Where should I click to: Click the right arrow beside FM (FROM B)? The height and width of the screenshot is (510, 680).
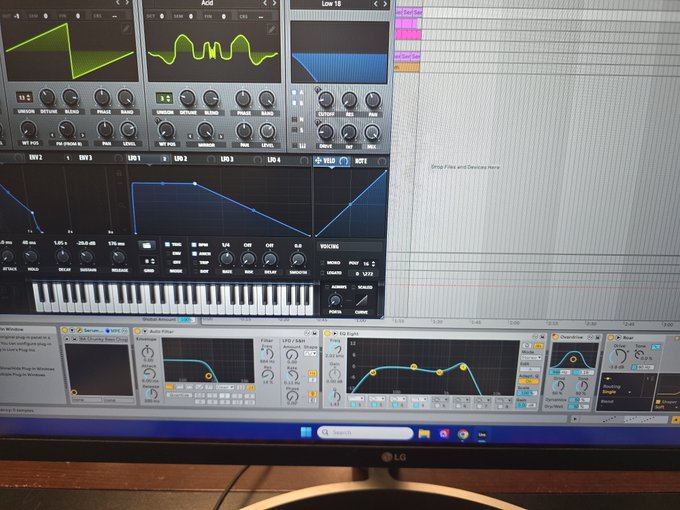pos(82,136)
